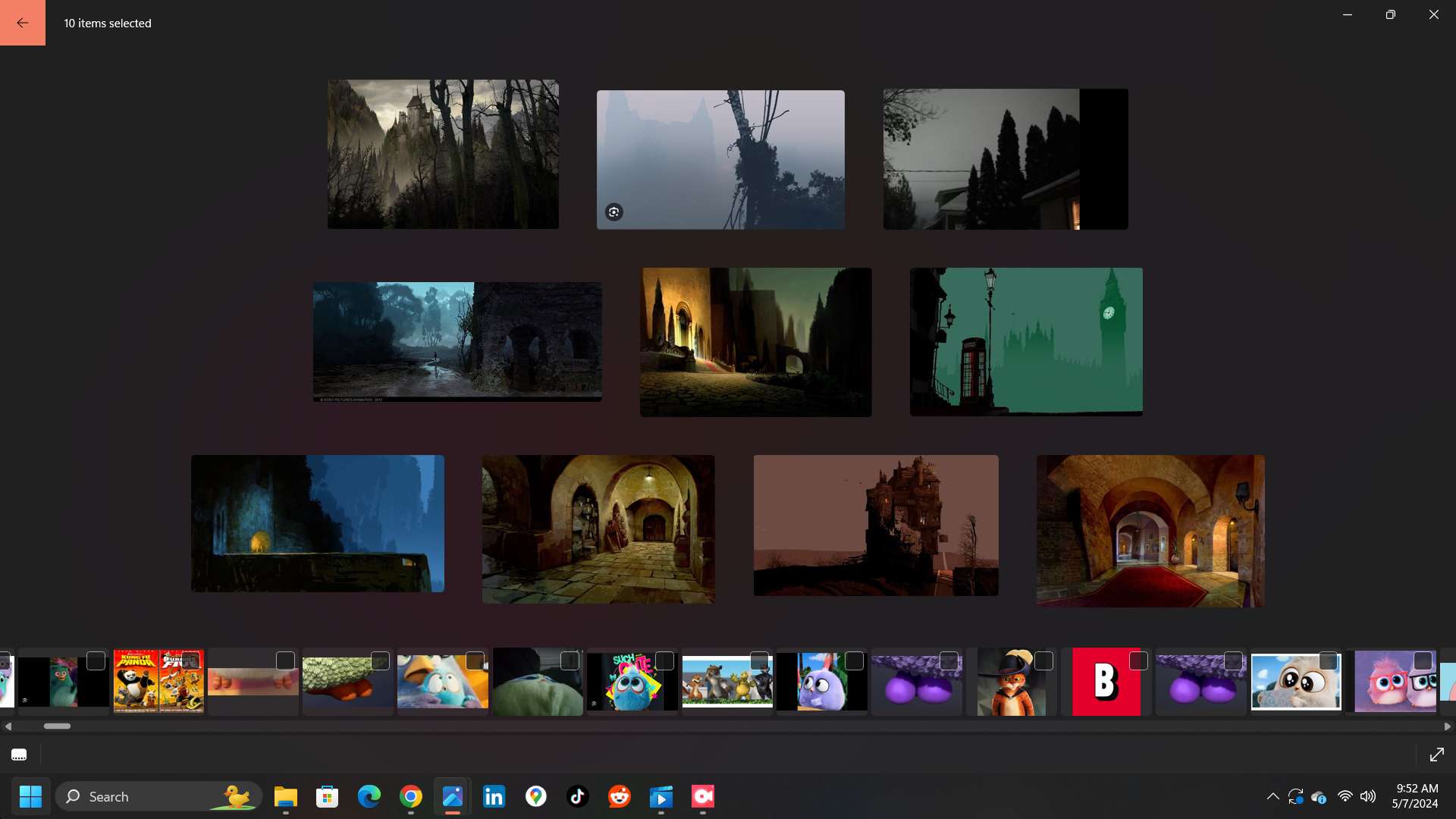1456x819 pixels.
Task: Click the visual search icon on the foggy castle image
Action: pyautogui.click(x=614, y=212)
